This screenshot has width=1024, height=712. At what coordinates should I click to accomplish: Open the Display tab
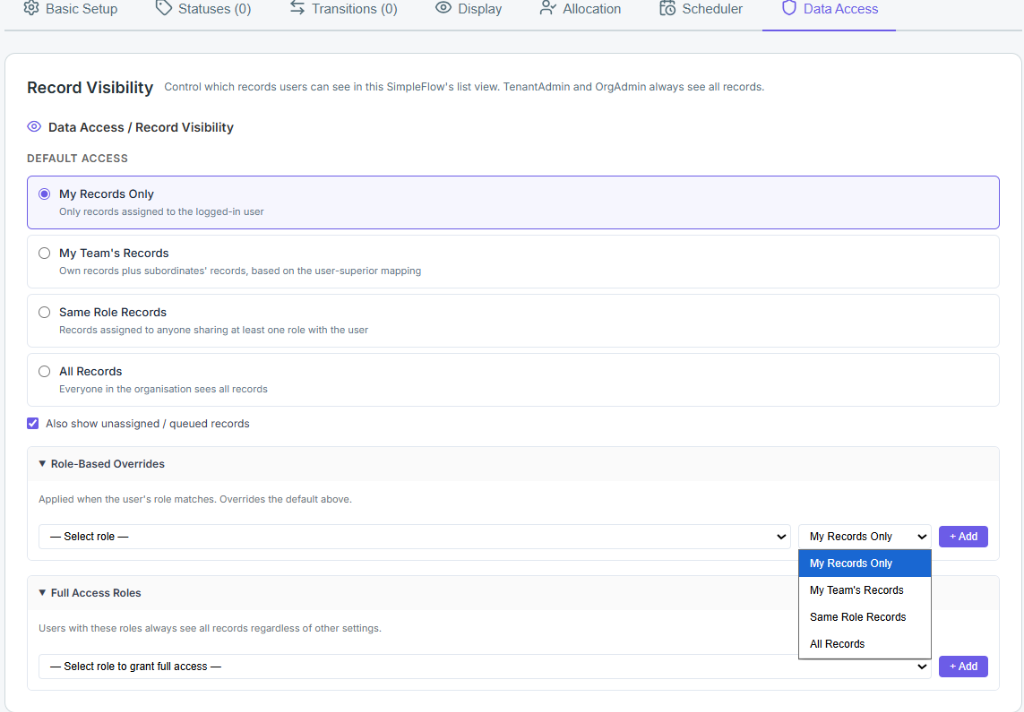click(x=469, y=9)
